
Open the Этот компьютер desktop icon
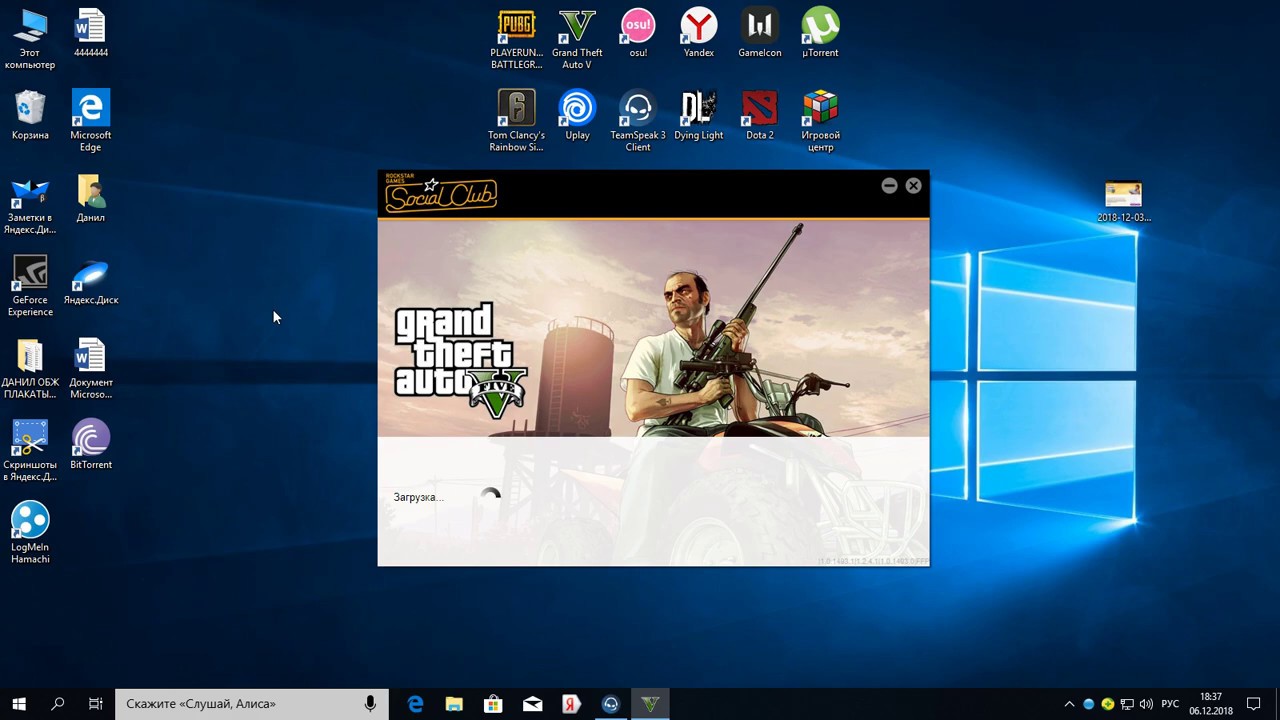click(30, 39)
